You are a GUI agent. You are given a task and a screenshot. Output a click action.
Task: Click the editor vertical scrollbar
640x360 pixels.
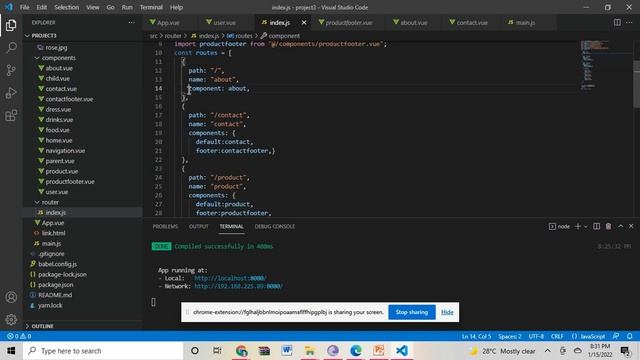(636, 84)
